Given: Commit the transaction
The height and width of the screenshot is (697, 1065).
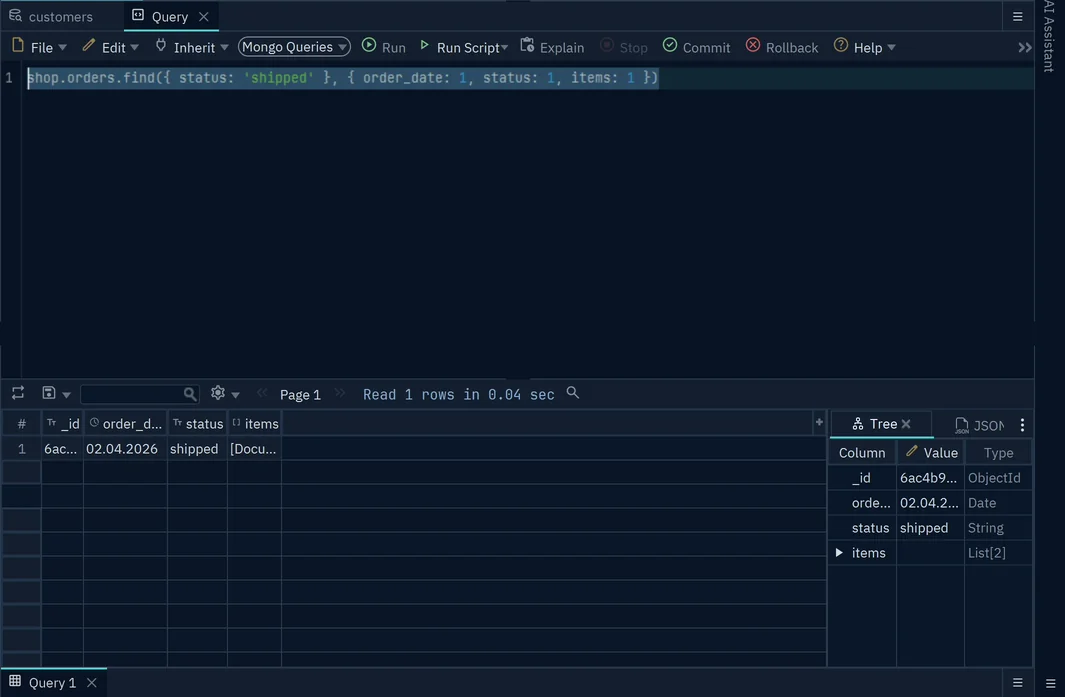Looking at the screenshot, I should (x=697, y=47).
